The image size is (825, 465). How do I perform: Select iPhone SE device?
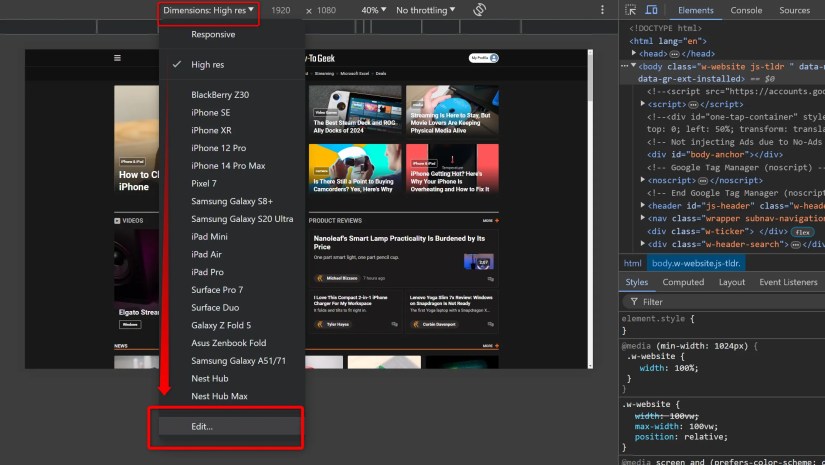210,113
